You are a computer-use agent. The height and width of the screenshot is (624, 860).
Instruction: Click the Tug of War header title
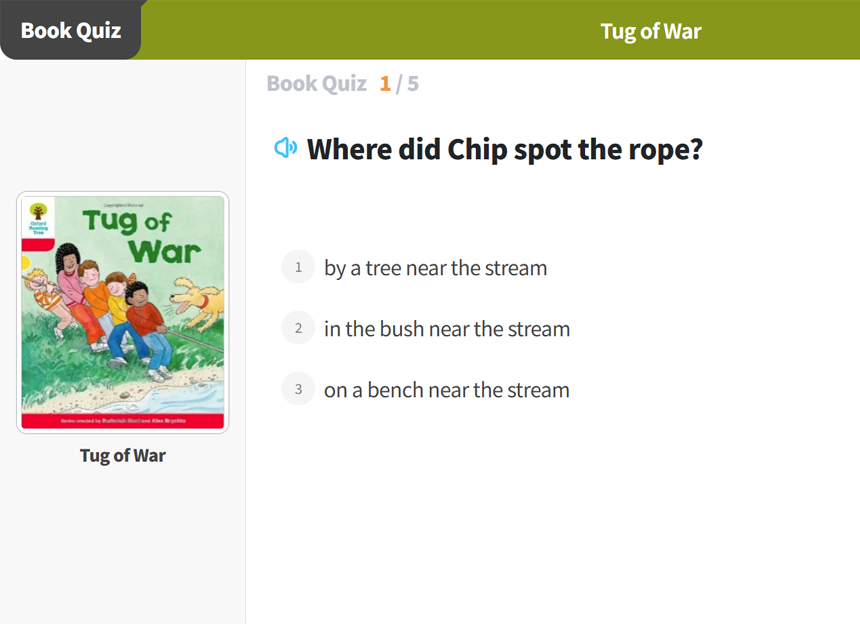[x=650, y=31]
